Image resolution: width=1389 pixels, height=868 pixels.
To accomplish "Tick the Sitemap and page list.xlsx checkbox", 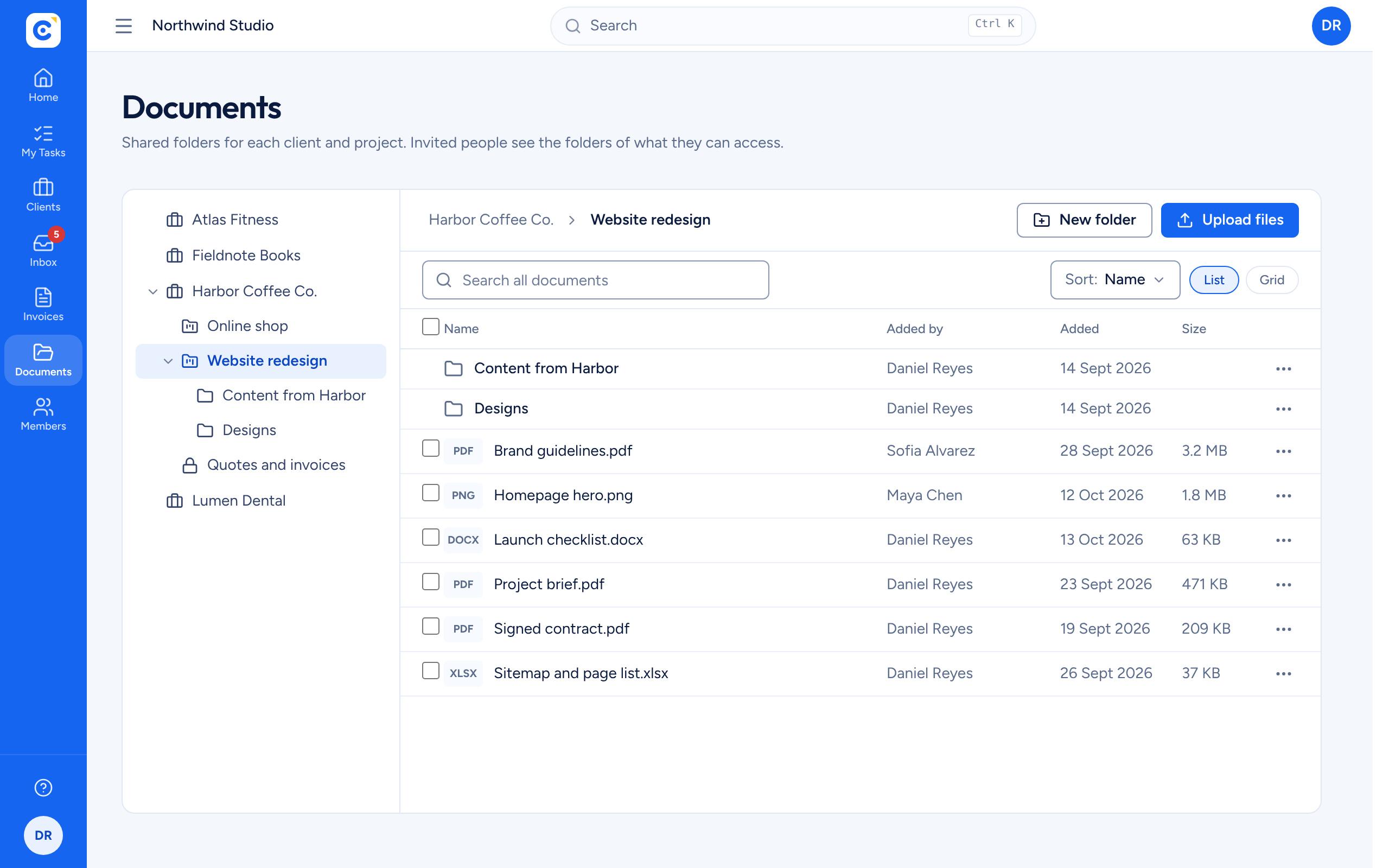I will coord(430,671).
